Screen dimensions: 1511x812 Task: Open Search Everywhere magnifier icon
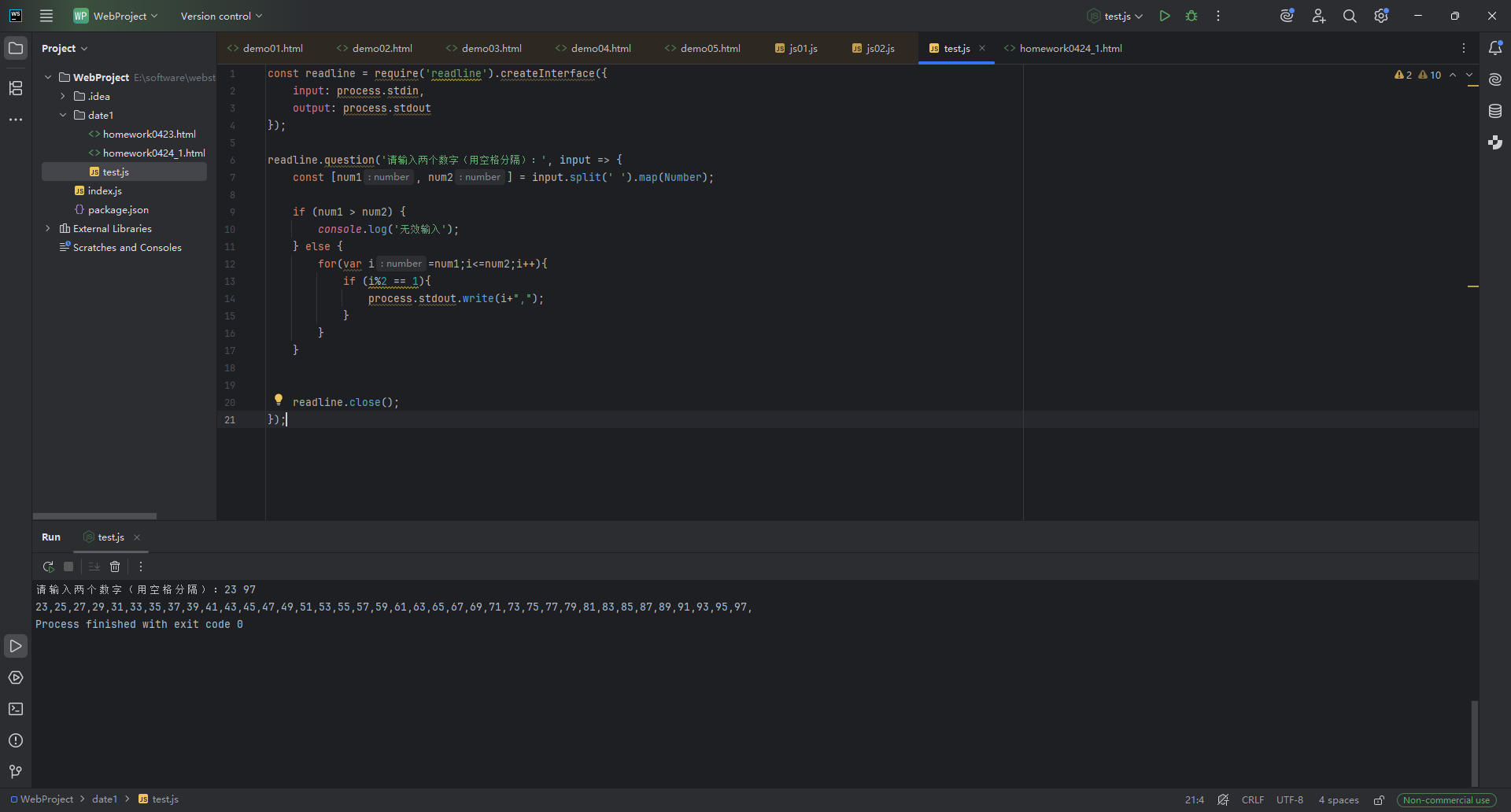(x=1350, y=16)
